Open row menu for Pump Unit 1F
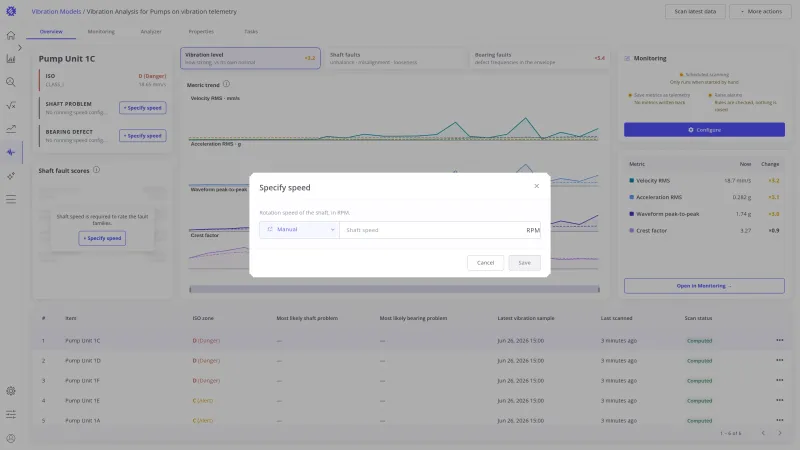The height and width of the screenshot is (450, 800). point(780,380)
